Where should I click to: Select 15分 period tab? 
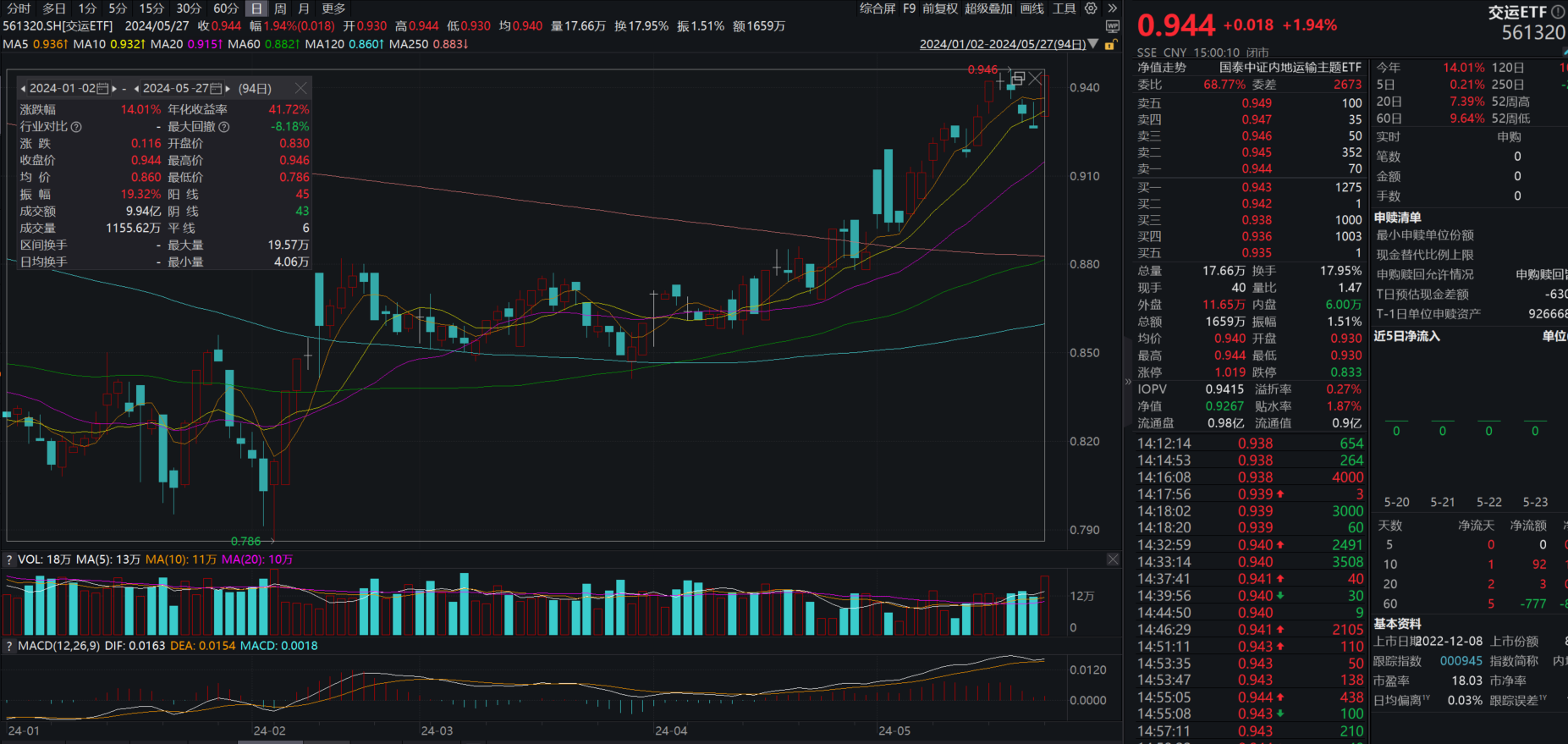[x=151, y=8]
